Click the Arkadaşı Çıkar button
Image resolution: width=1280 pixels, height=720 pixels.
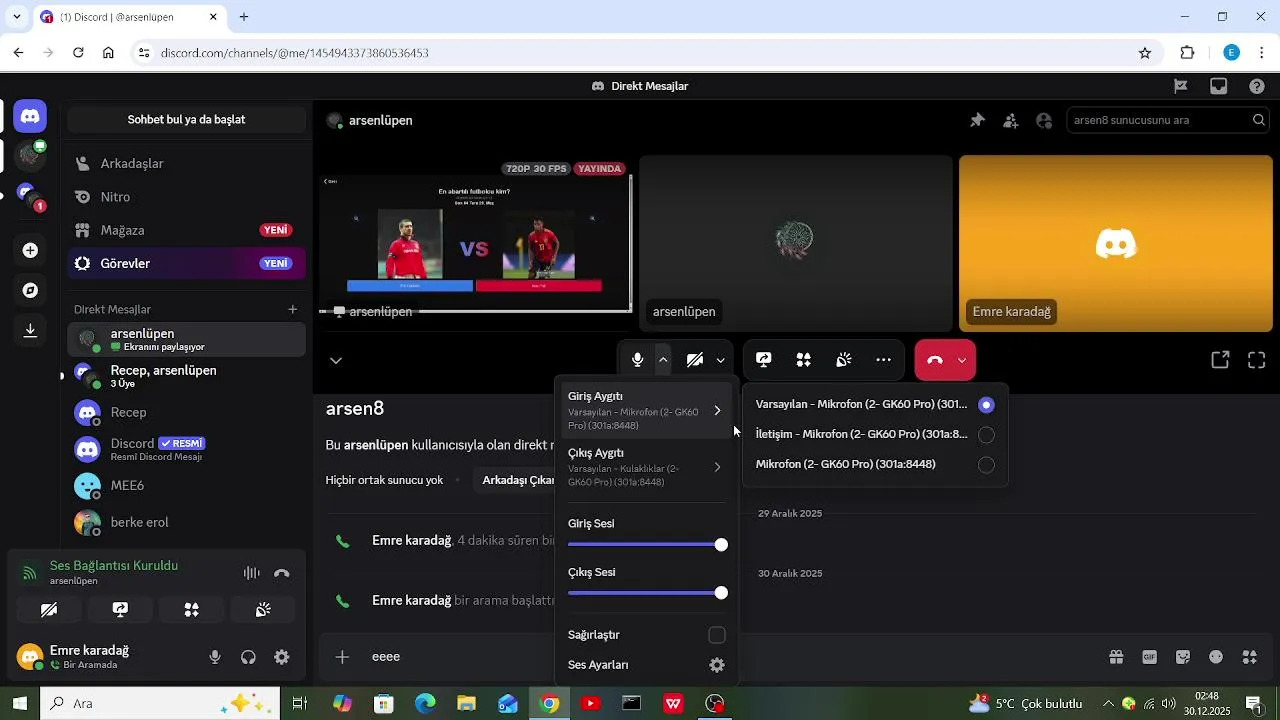pyautogui.click(x=517, y=480)
